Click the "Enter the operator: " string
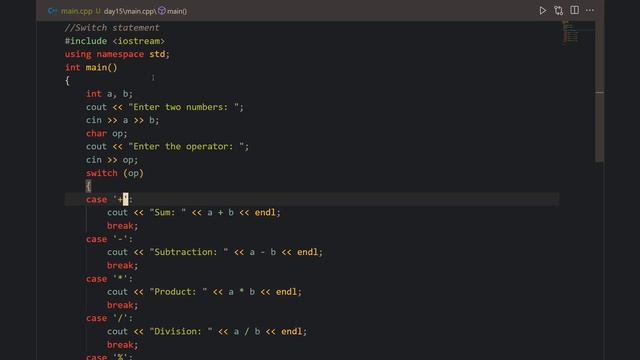 click(186, 147)
